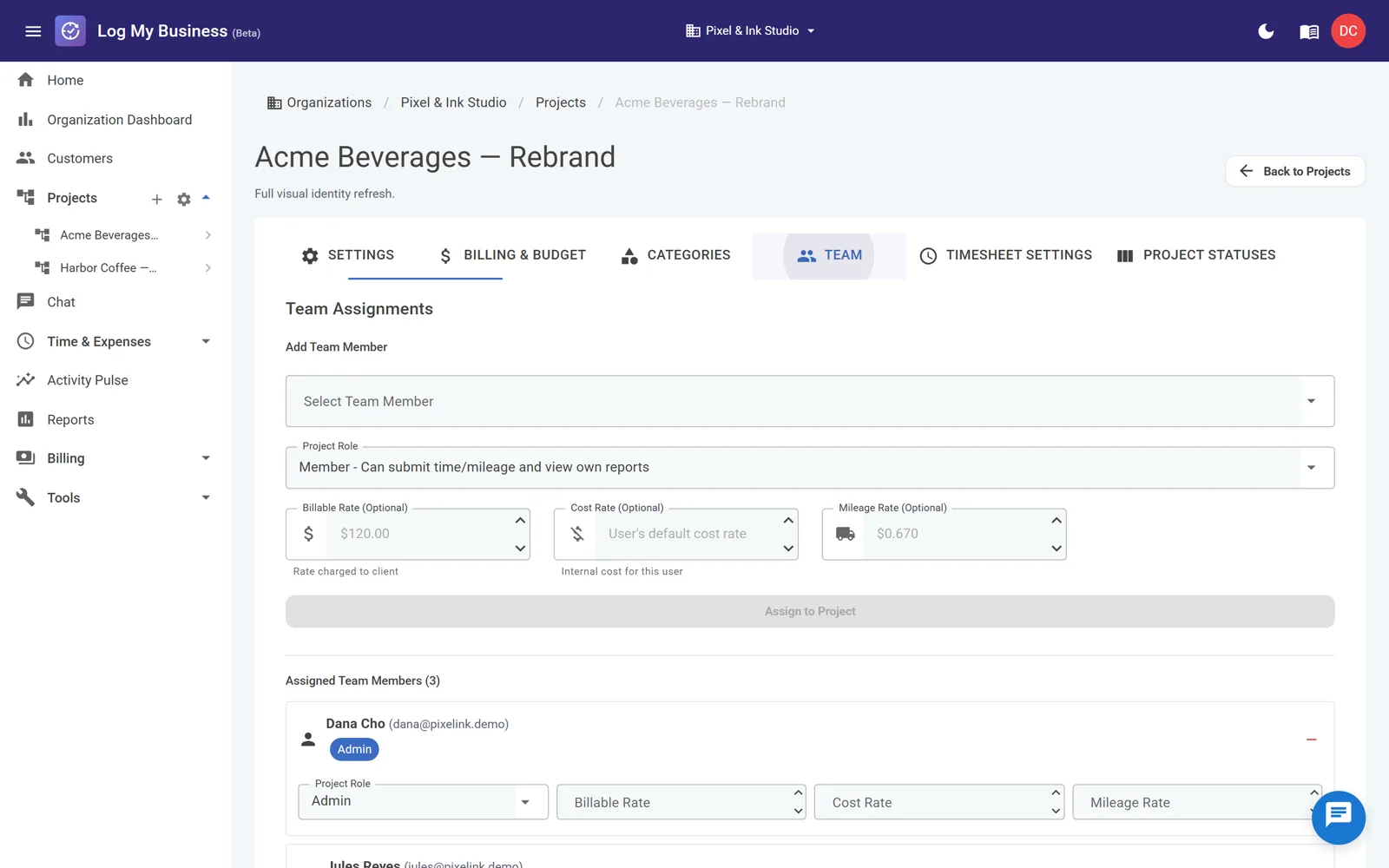Navigate to Projects breadcrumb

coord(561,102)
